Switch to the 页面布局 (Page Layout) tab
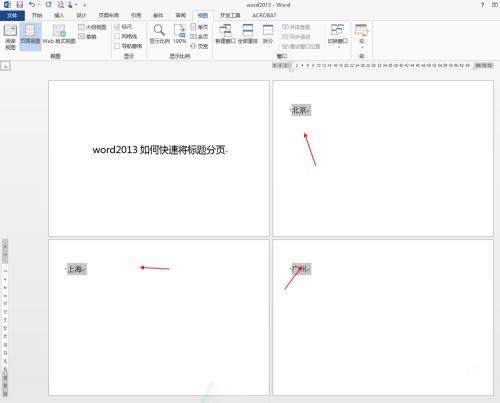Screen dimensions: 500x403 click(x=109, y=15)
